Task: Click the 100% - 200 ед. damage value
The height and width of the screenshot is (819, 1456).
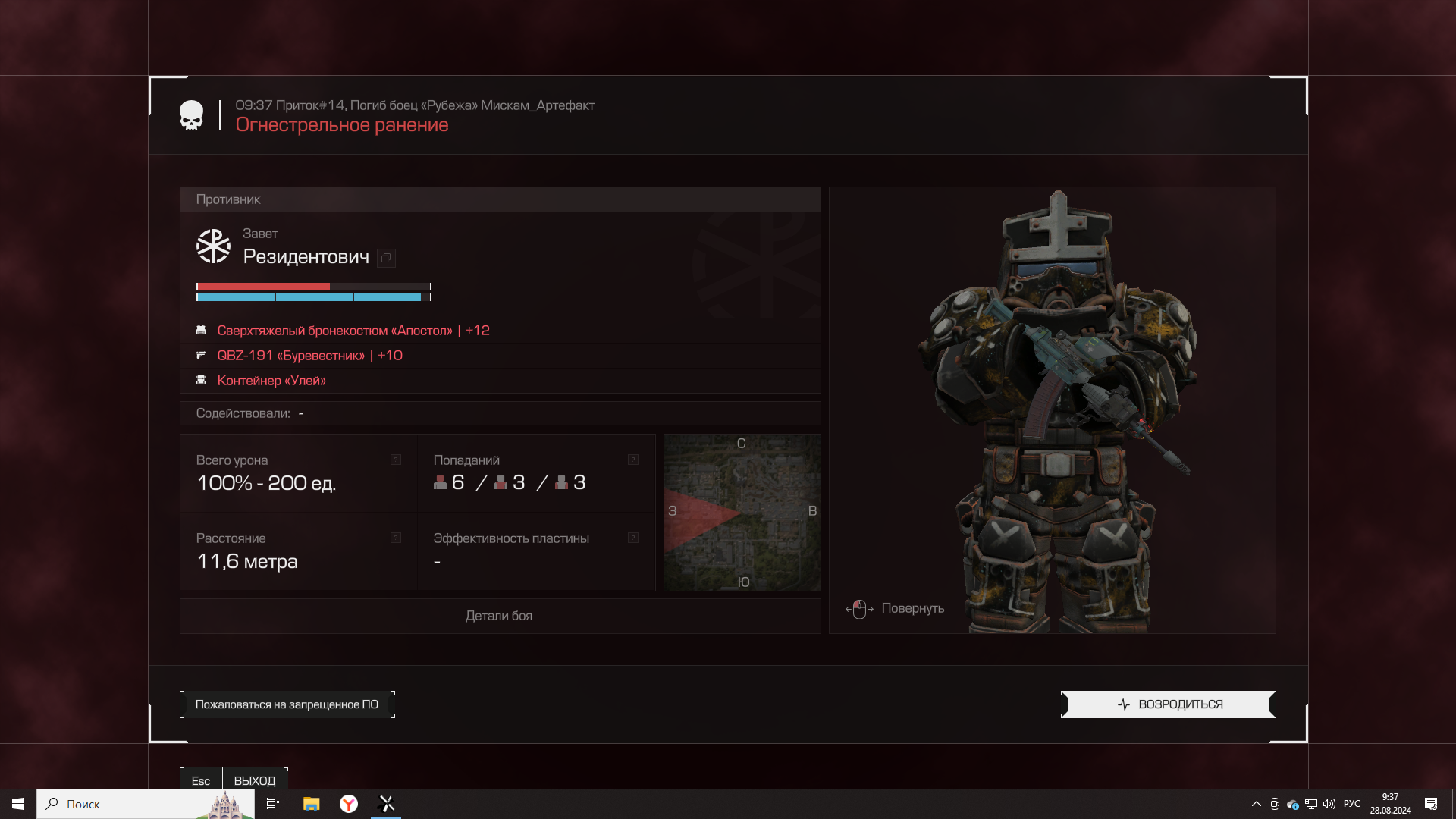Action: pyautogui.click(x=266, y=483)
